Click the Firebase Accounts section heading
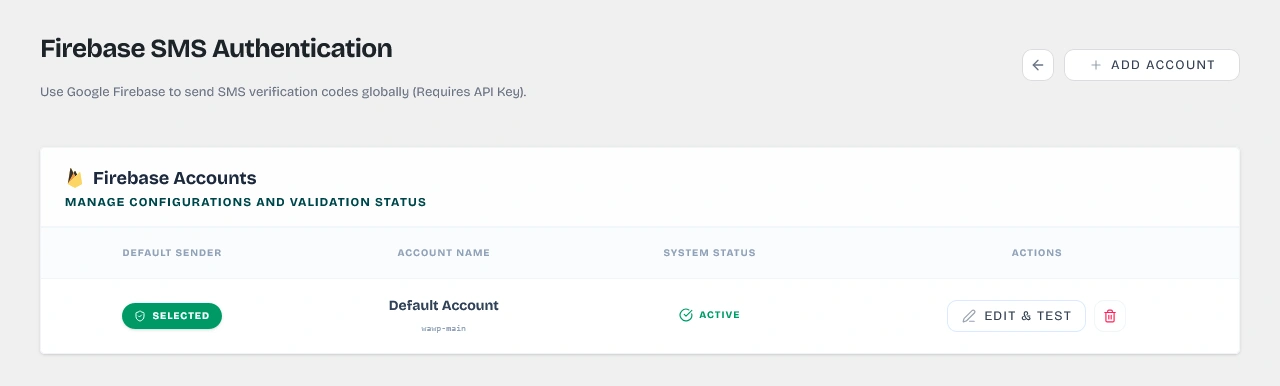 pyautogui.click(x=174, y=178)
